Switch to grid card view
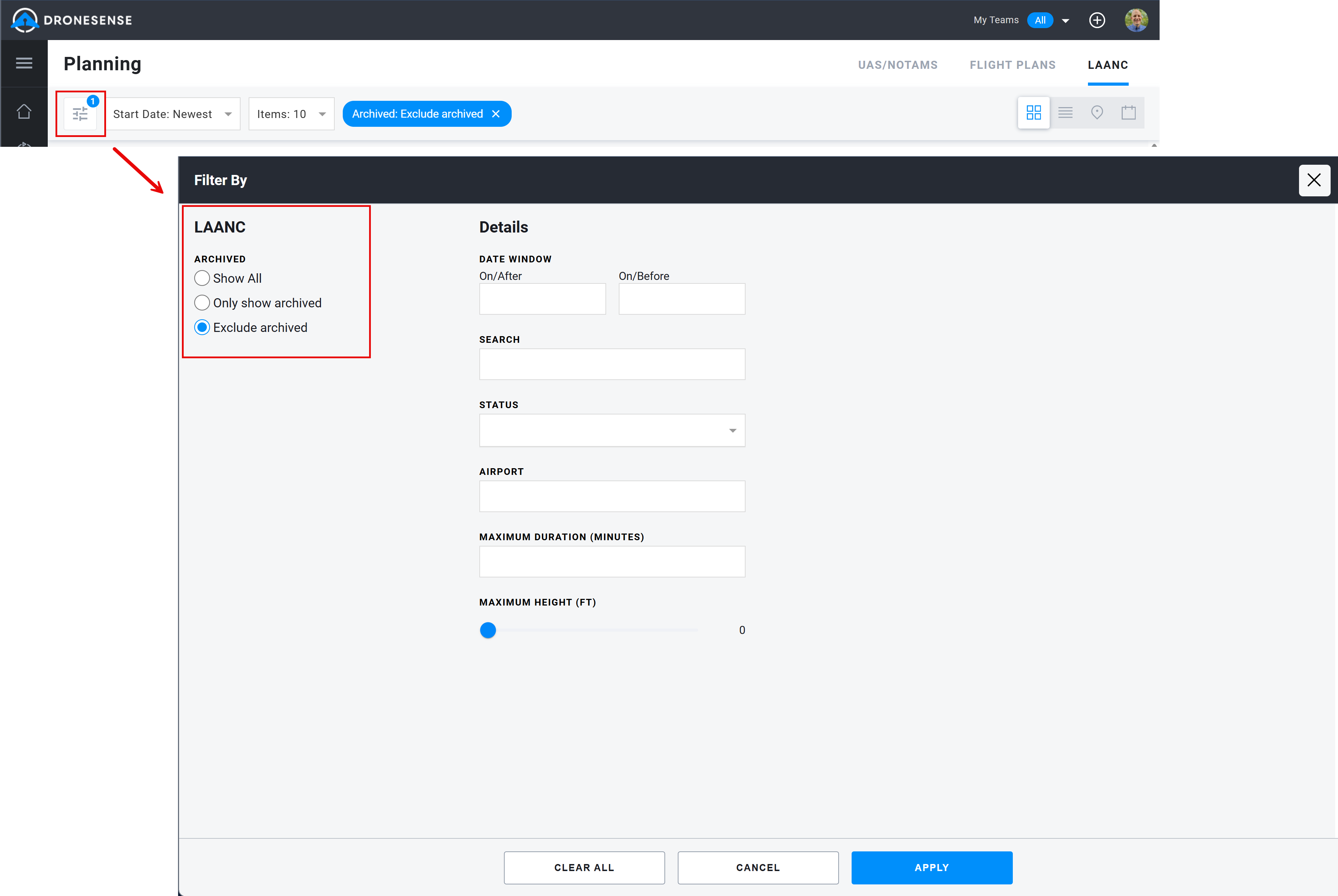The image size is (1338, 896). click(x=1034, y=113)
